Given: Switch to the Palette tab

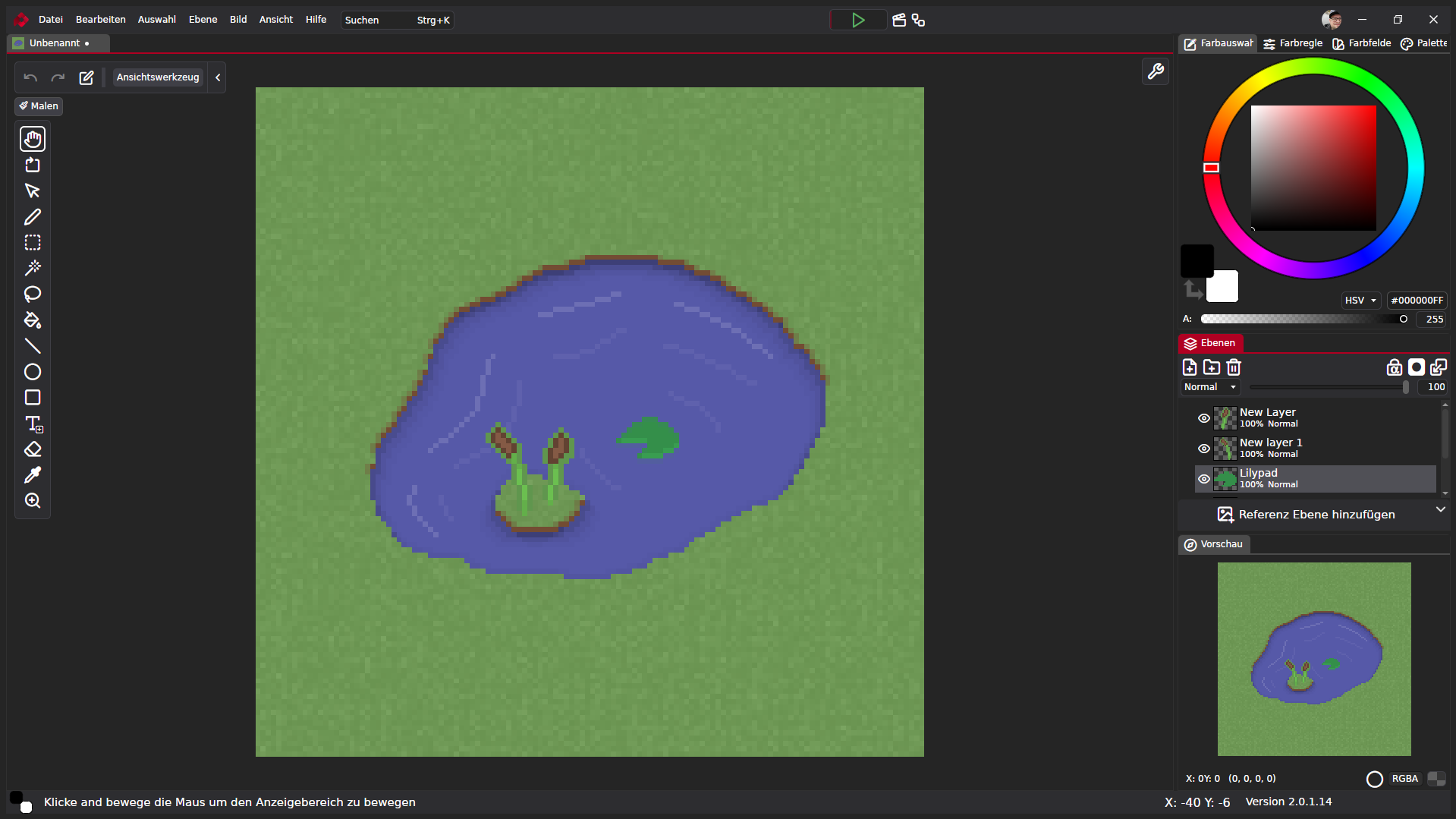Looking at the screenshot, I should pos(1424,43).
